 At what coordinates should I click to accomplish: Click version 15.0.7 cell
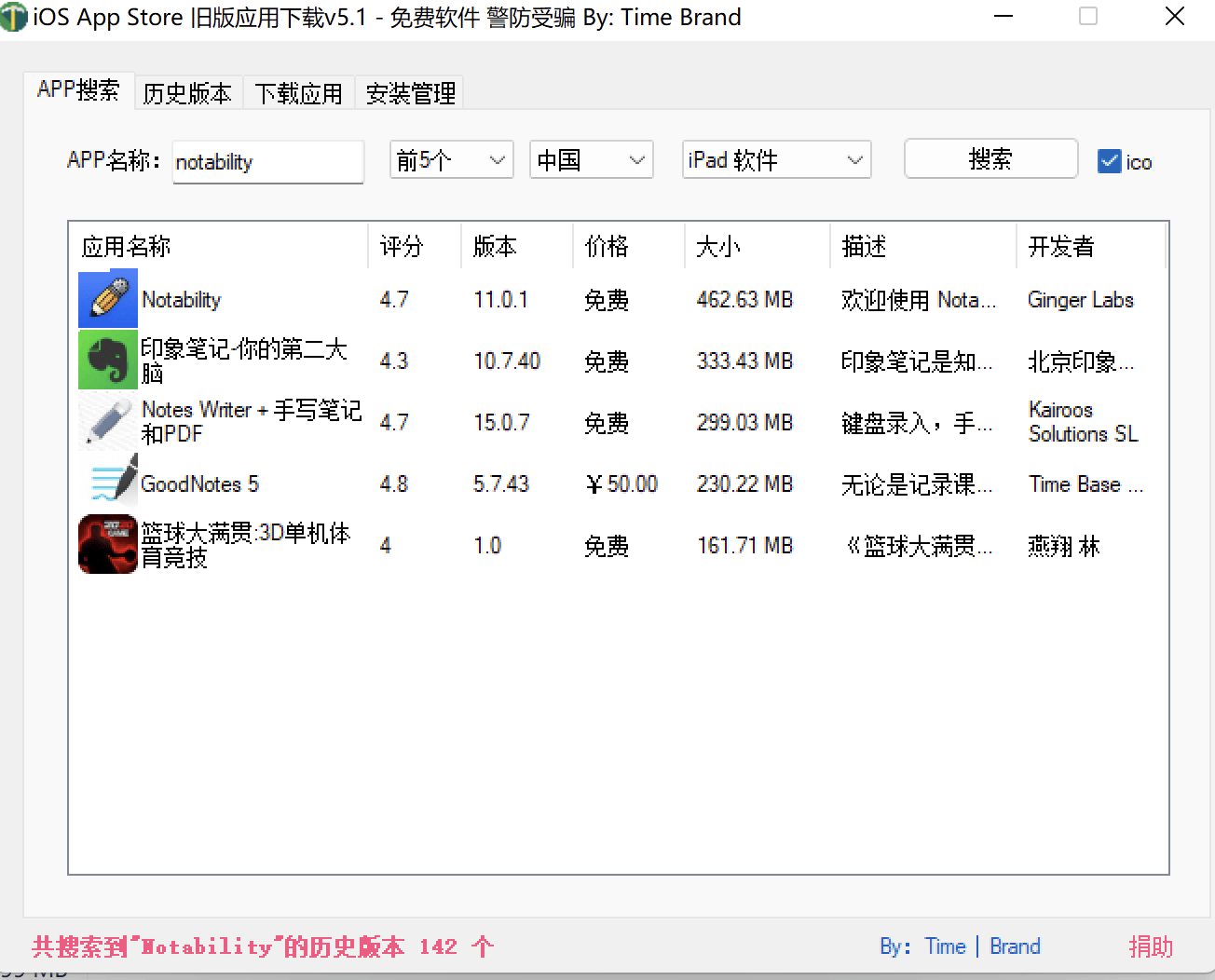click(501, 423)
